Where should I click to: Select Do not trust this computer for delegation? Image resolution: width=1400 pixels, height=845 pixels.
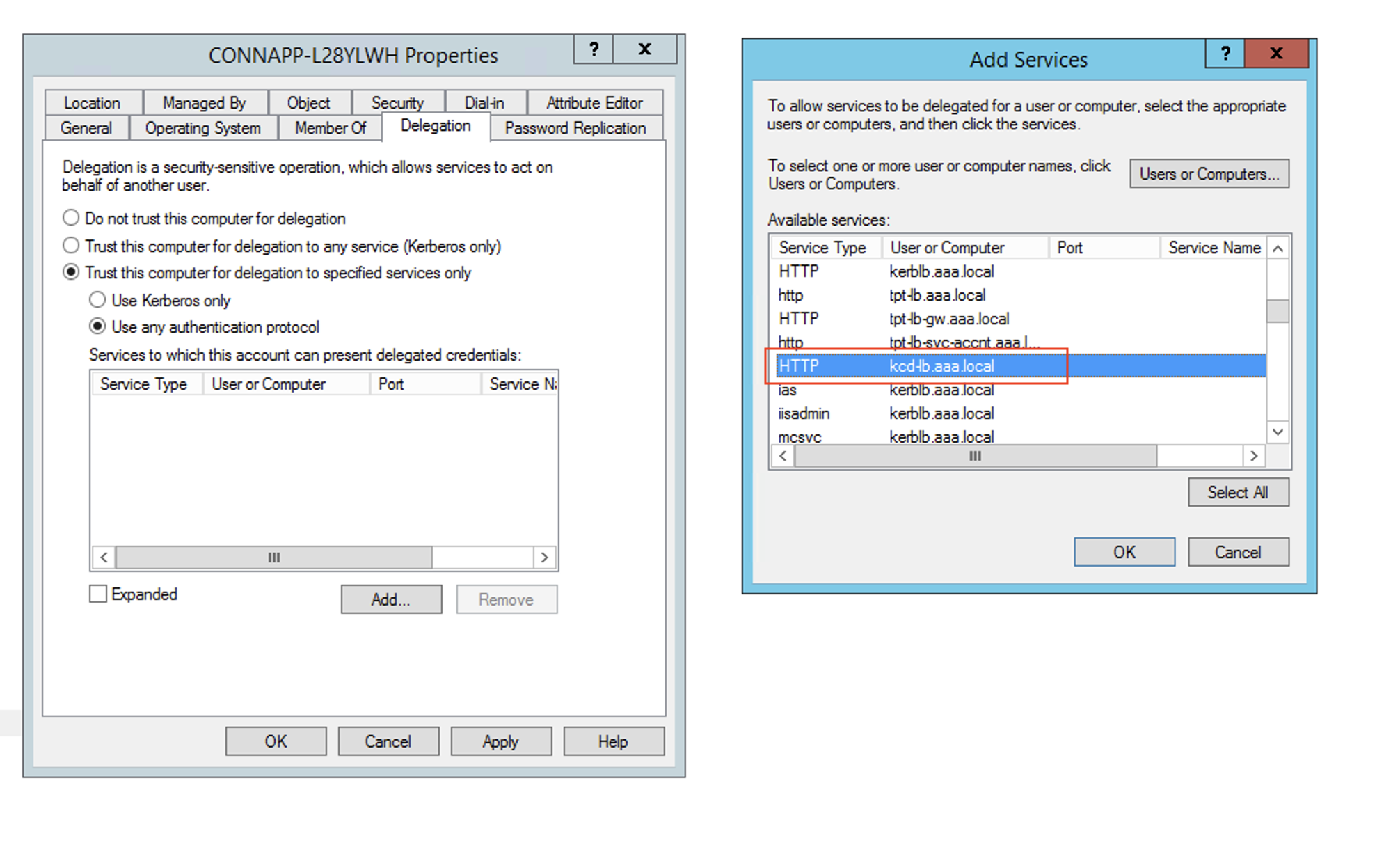(71, 218)
